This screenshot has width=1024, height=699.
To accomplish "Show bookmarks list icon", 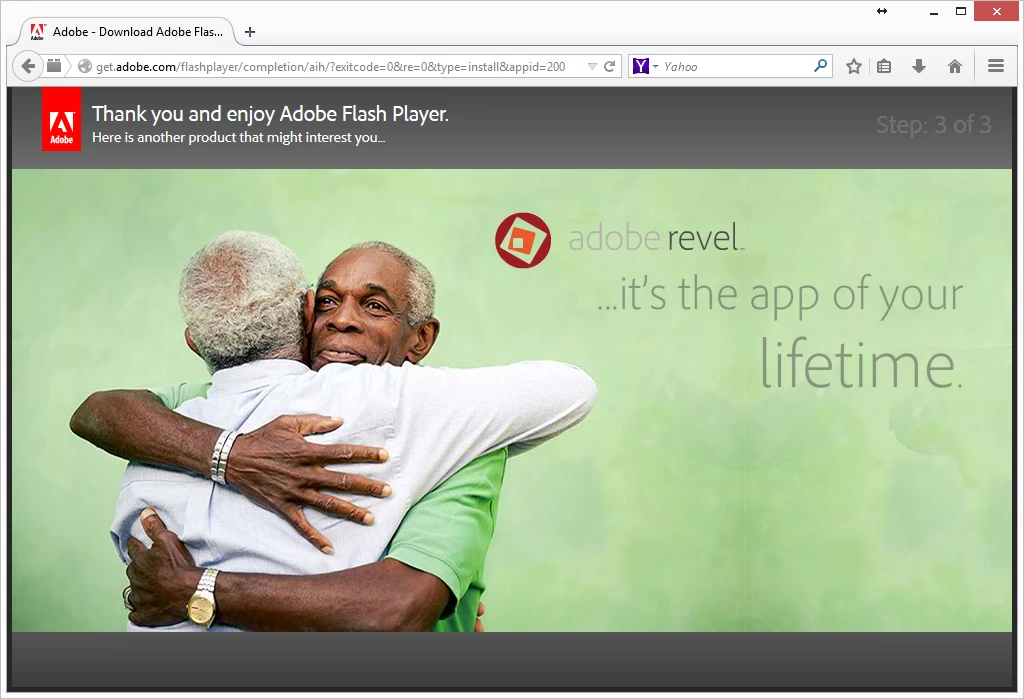I will (884, 66).
